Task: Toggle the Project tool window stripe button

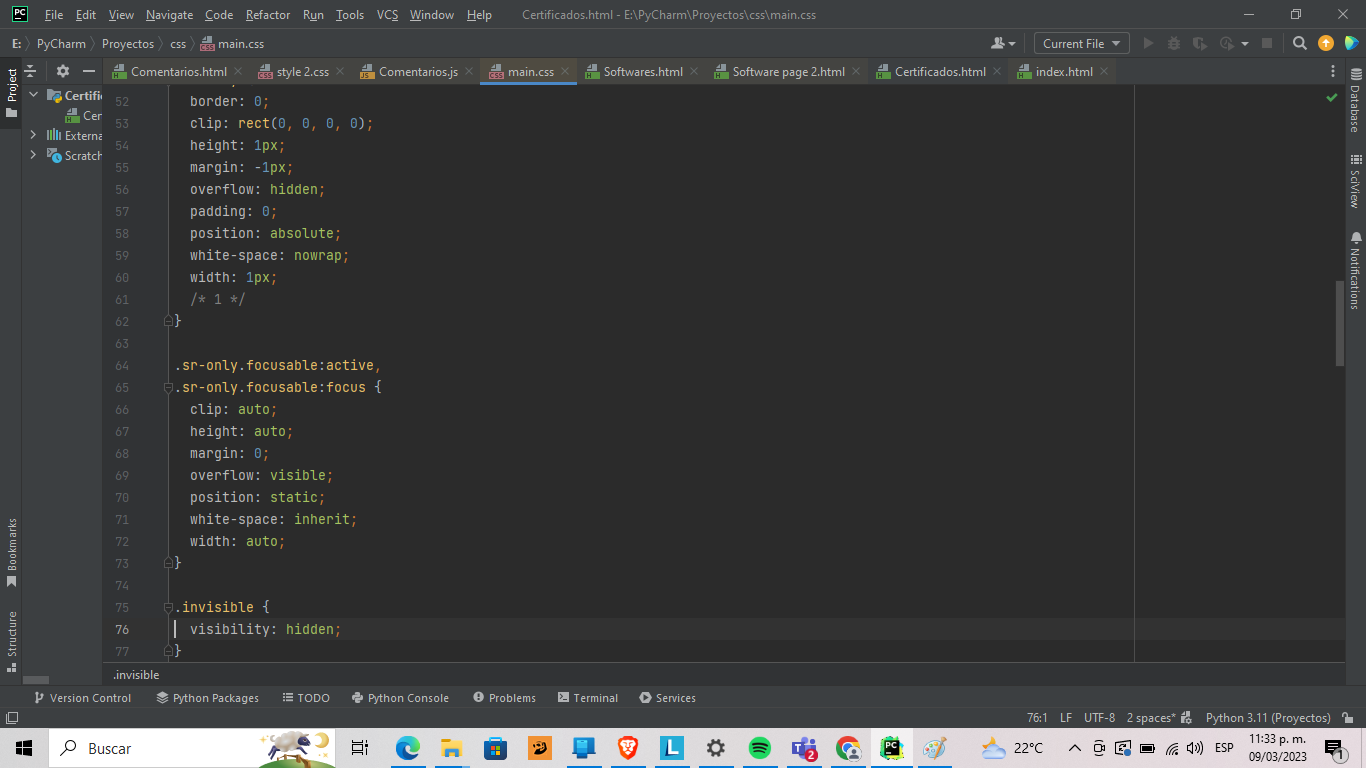Action: [12, 92]
